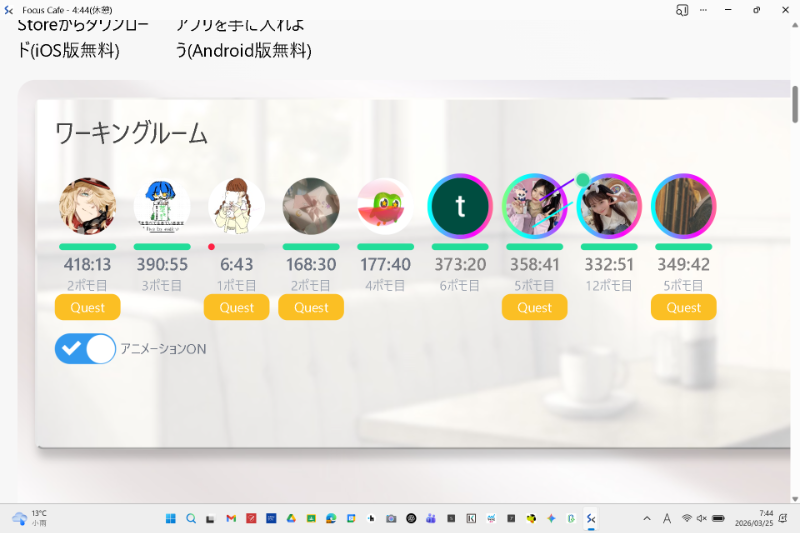
Task: Open the Quest button under 168:30
Action: click(311, 308)
